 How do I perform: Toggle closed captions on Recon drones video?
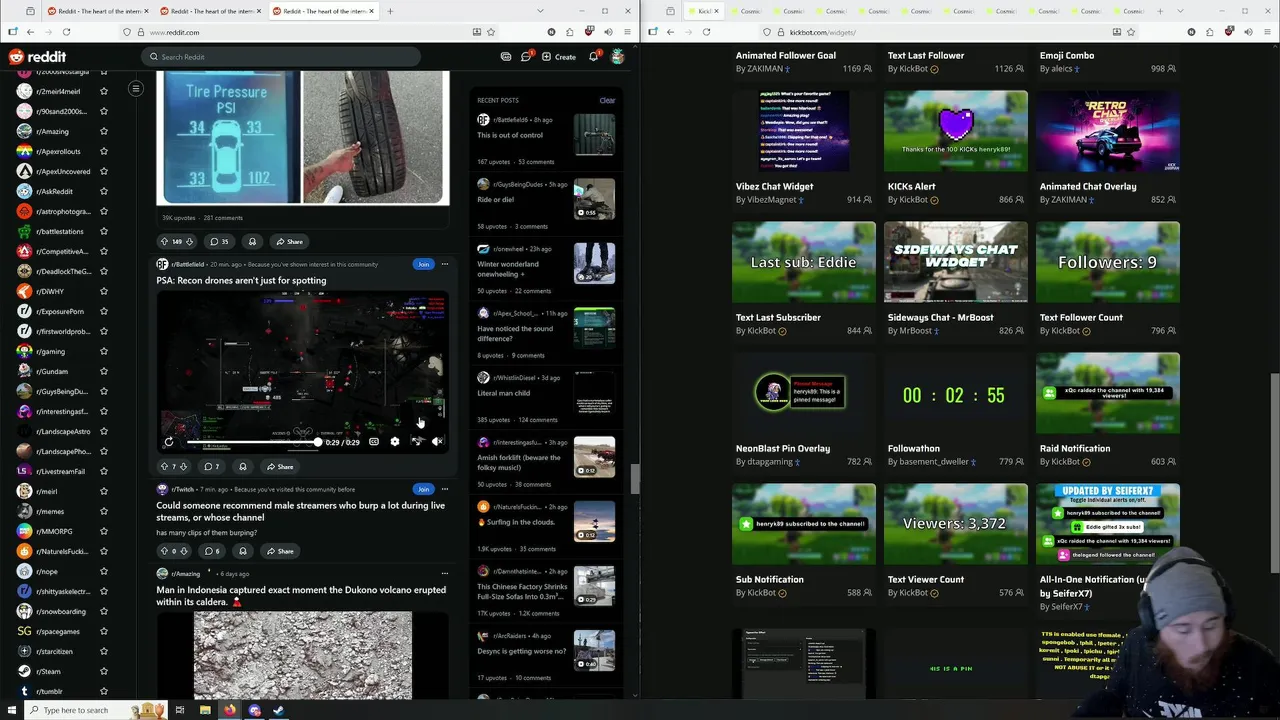[374, 442]
